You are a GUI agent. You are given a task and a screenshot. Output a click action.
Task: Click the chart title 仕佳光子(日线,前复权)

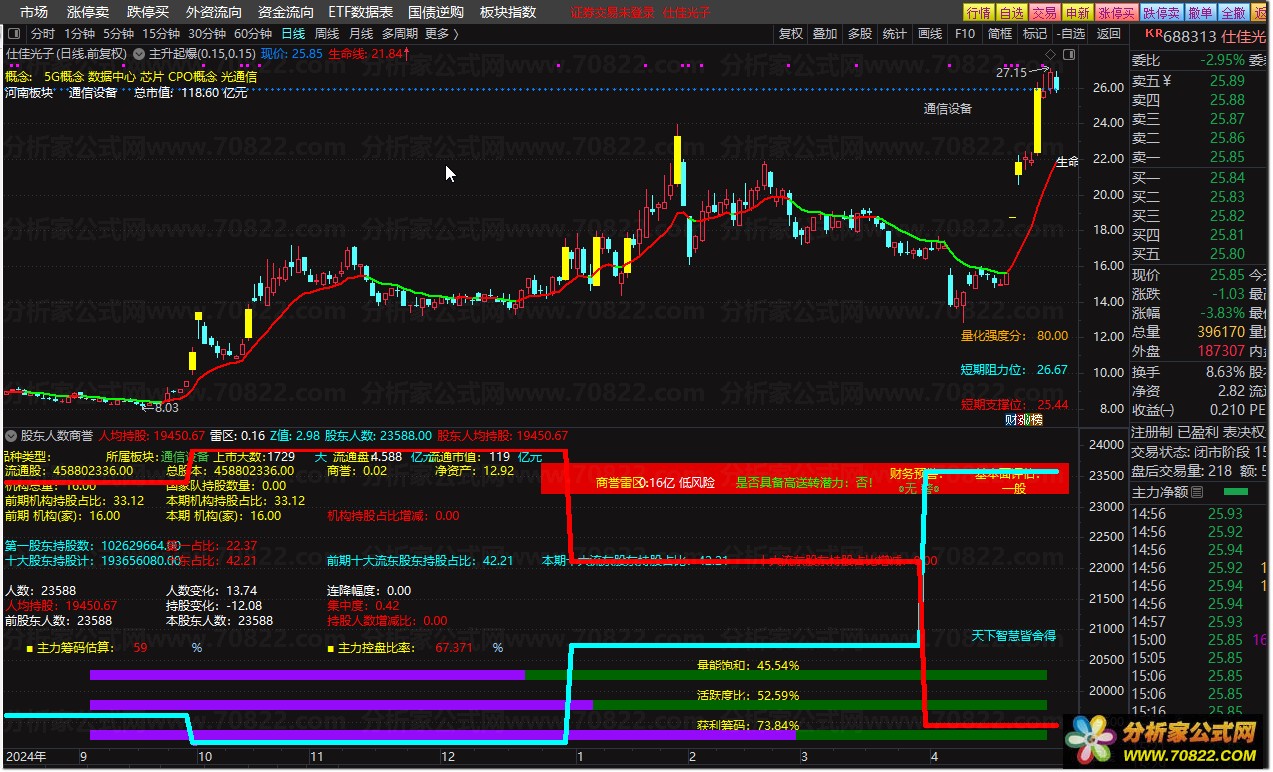pyautogui.click(x=67, y=53)
